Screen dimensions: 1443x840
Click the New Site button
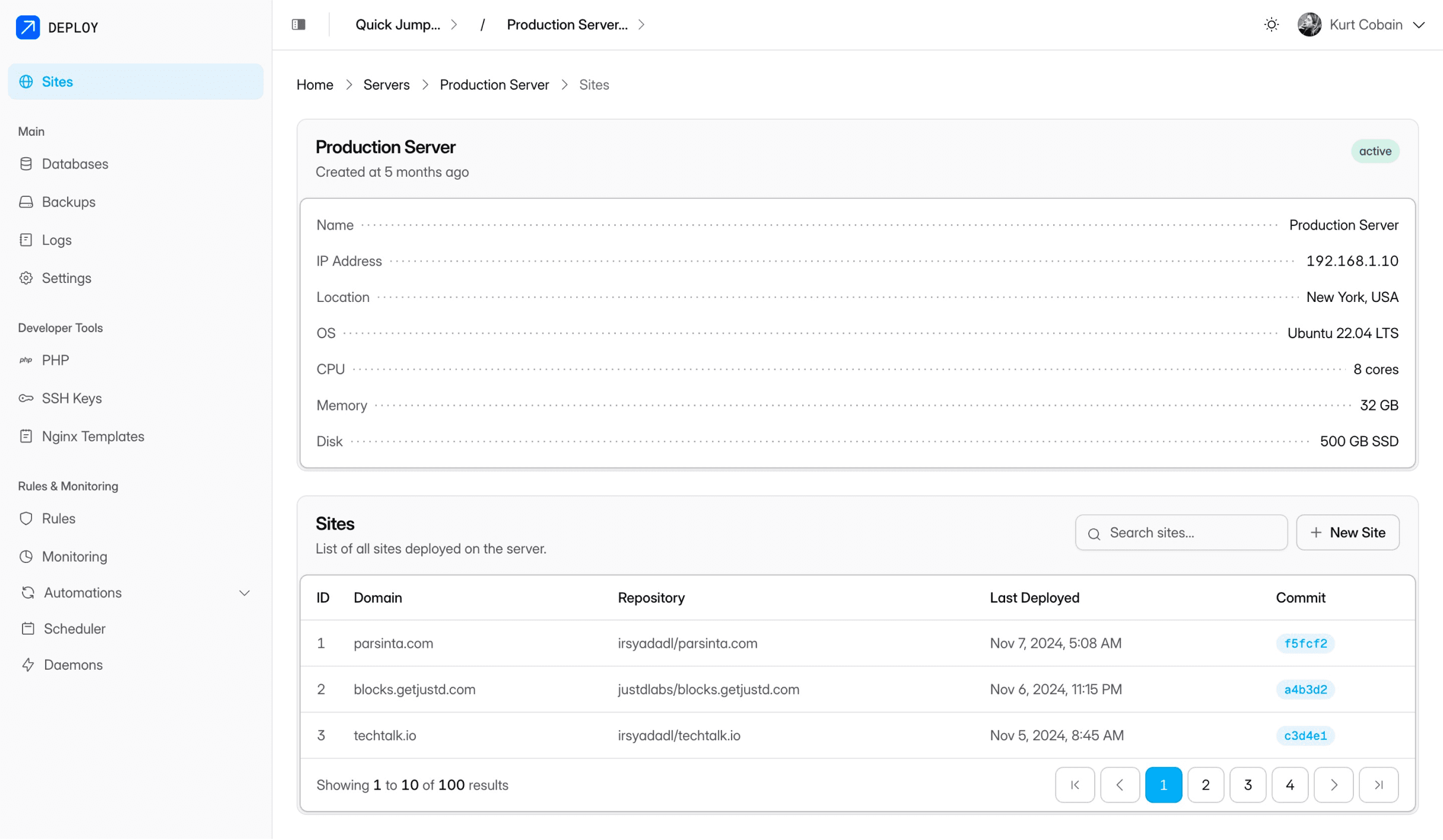pyautogui.click(x=1347, y=533)
